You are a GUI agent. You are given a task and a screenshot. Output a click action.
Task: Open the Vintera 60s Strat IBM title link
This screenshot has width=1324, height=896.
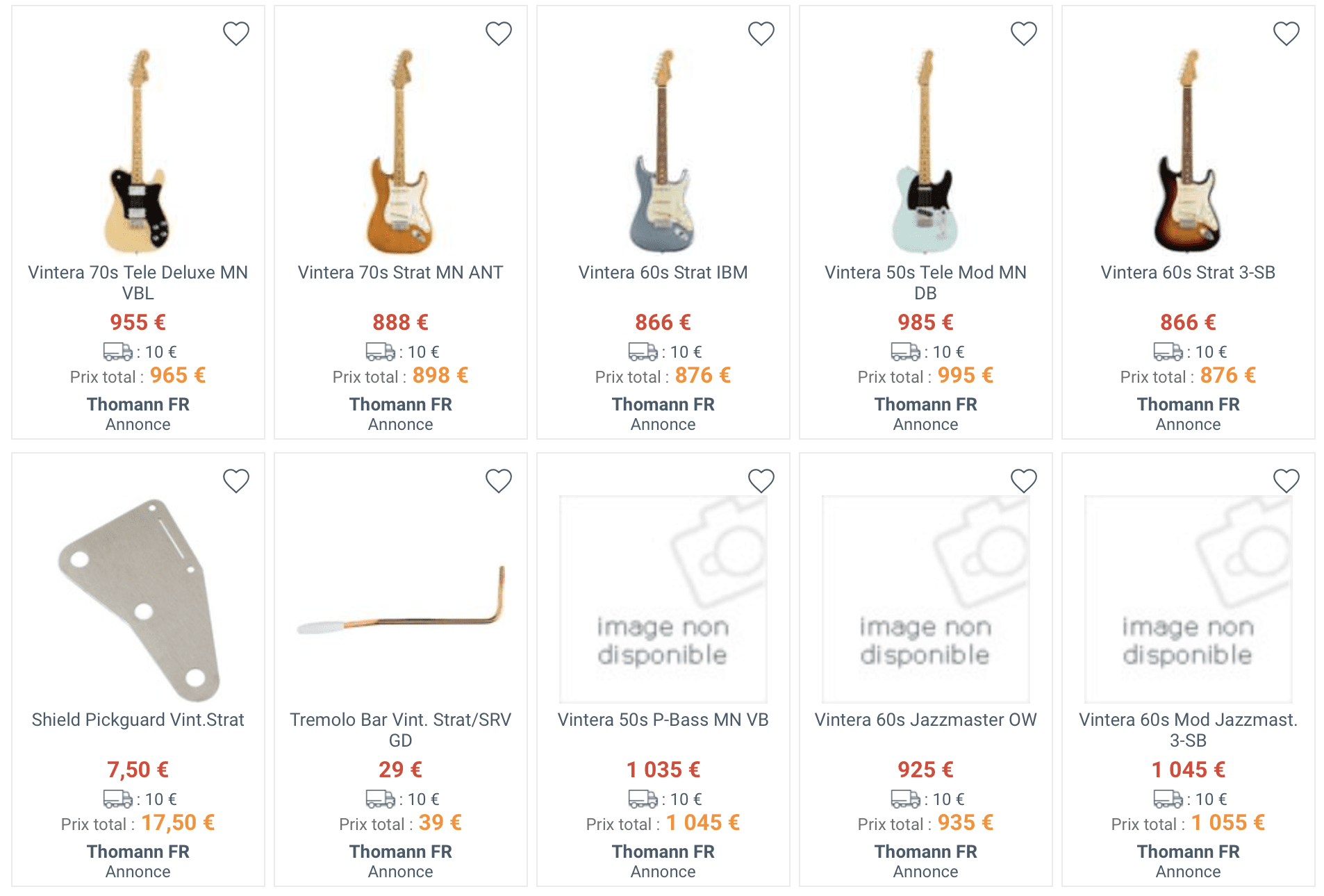pyautogui.click(x=663, y=272)
